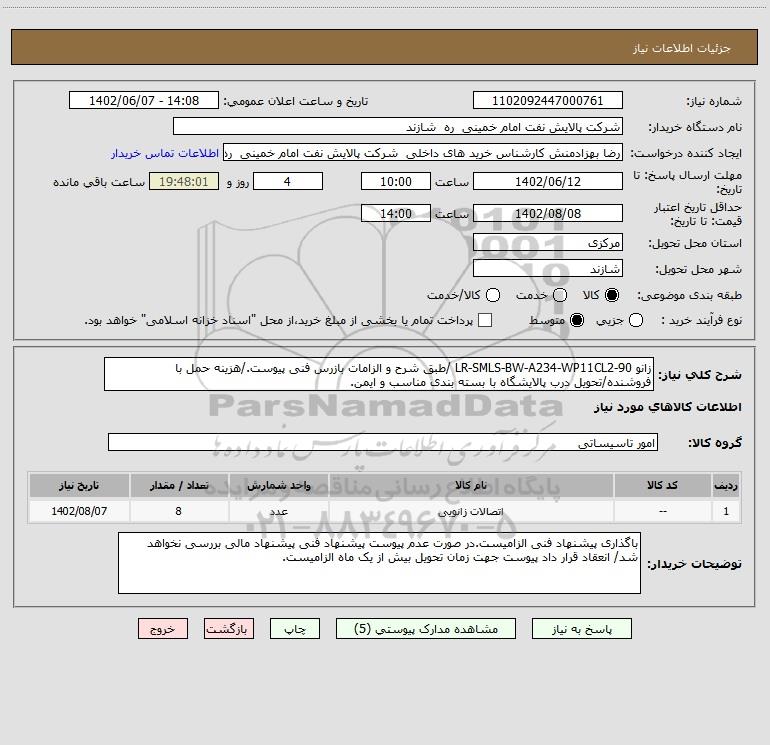Click the buyer notes text area
770x745 pixels.
pos(379,563)
